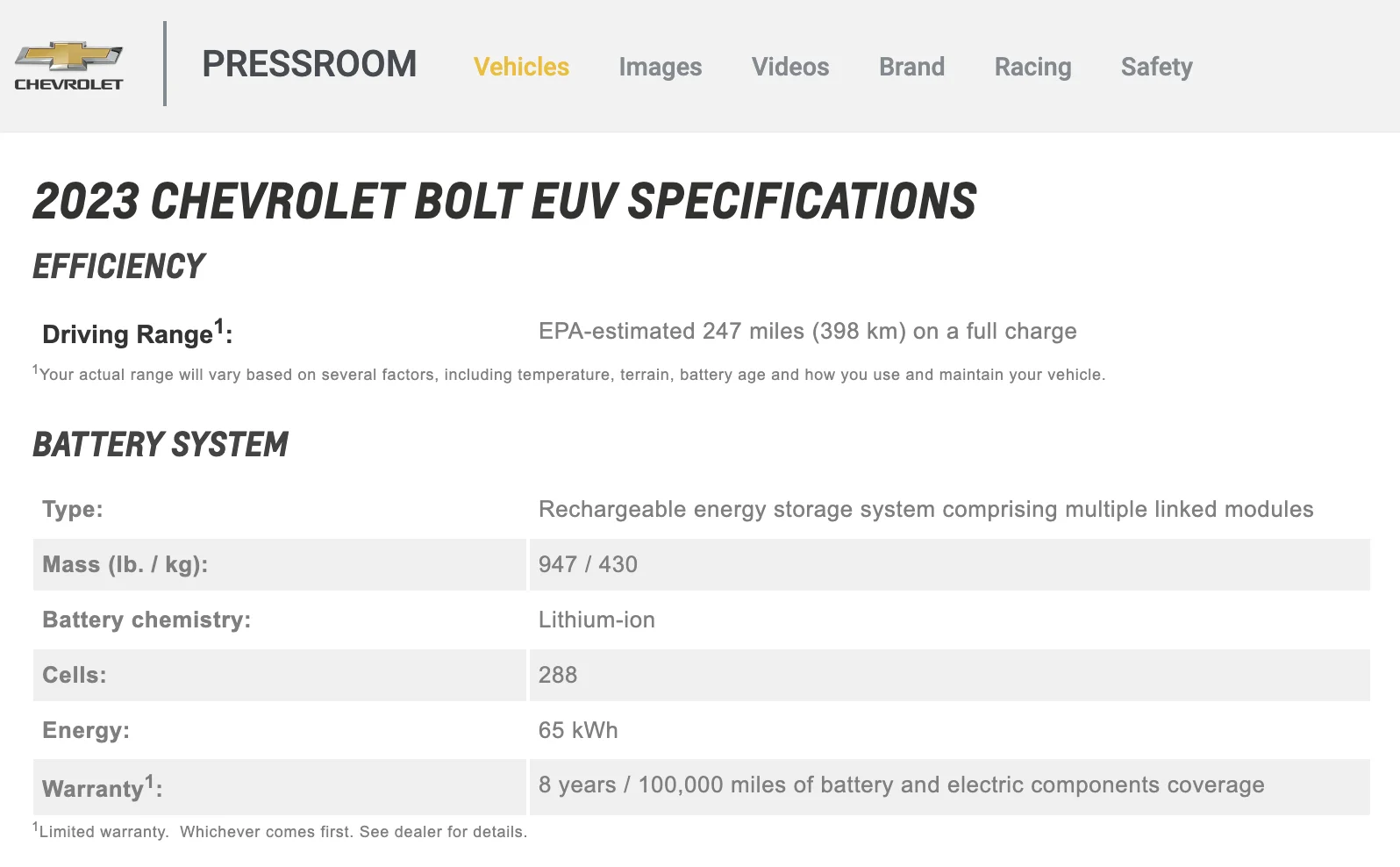
Task: Click the Cells 288 row
Action: point(701,675)
